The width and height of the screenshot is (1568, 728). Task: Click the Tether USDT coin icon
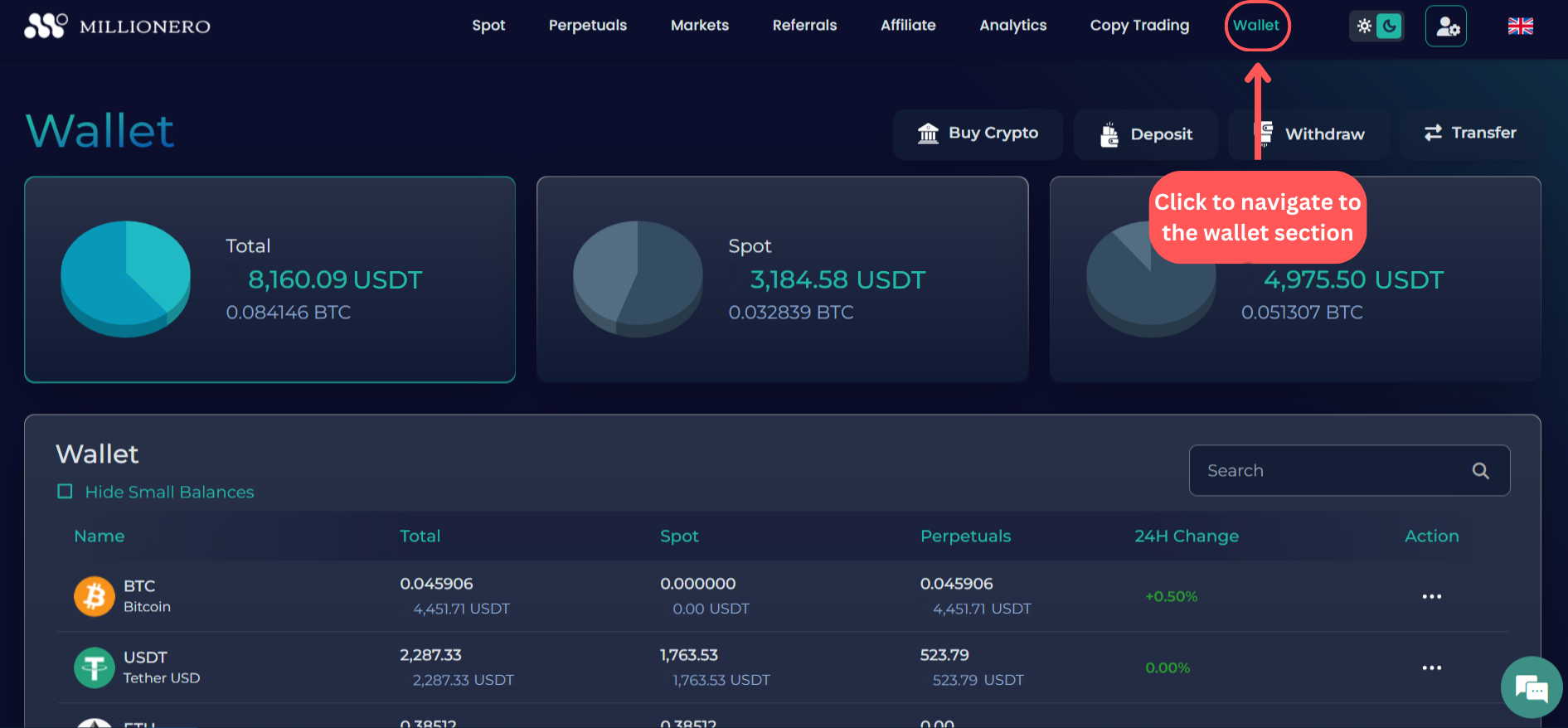pyautogui.click(x=95, y=667)
